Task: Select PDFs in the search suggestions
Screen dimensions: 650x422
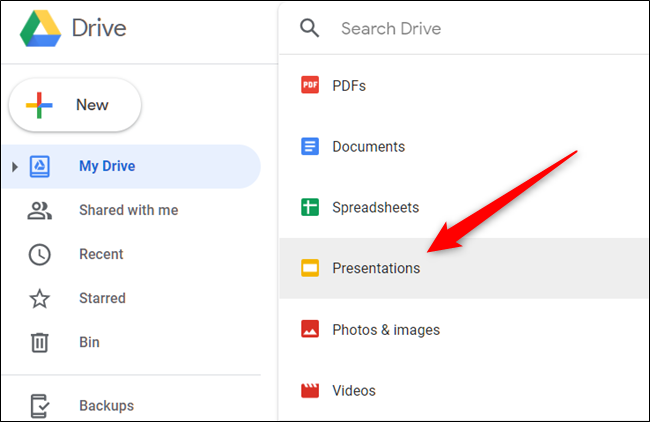Action: point(349,86)
